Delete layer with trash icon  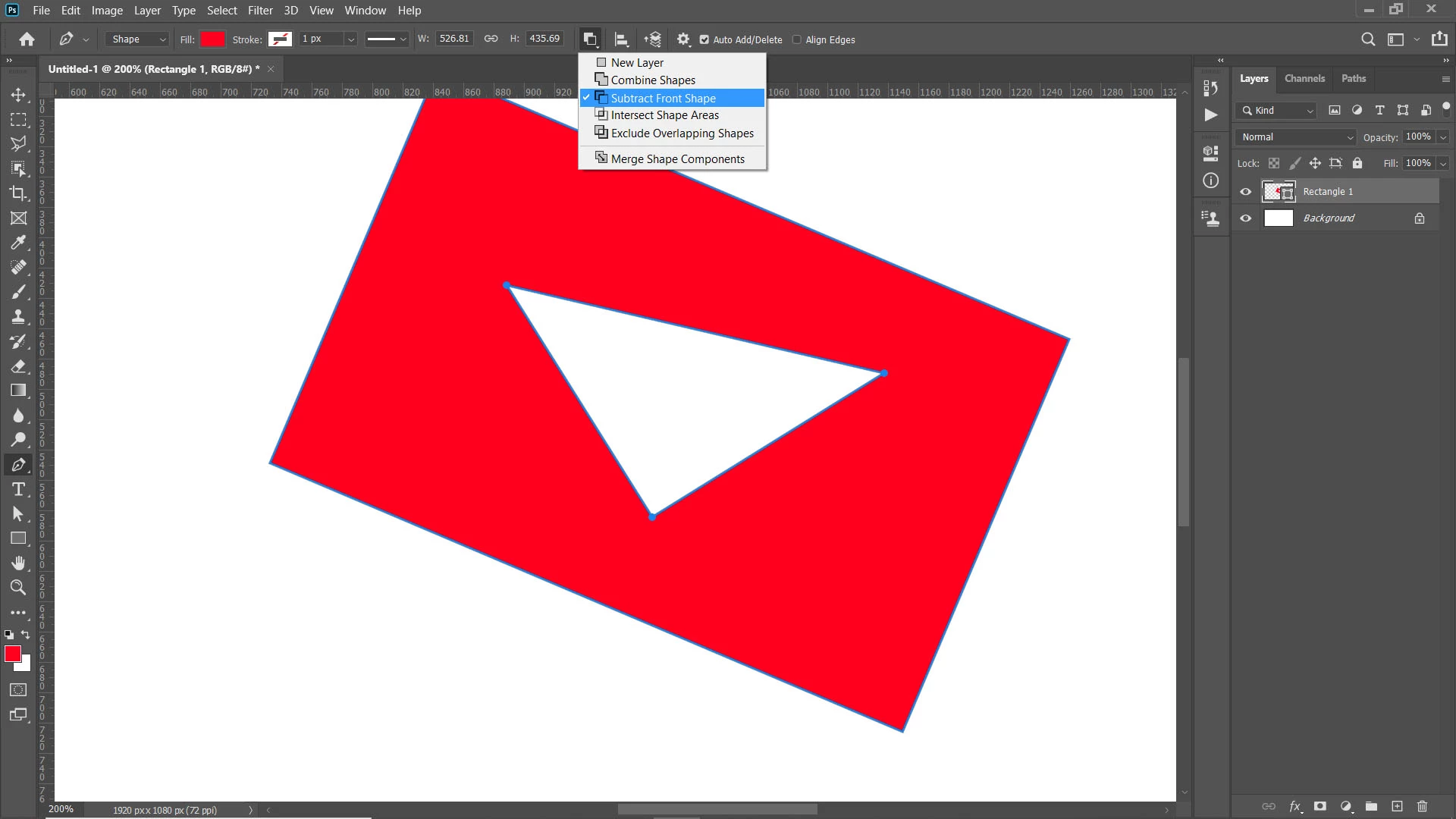1423,806
